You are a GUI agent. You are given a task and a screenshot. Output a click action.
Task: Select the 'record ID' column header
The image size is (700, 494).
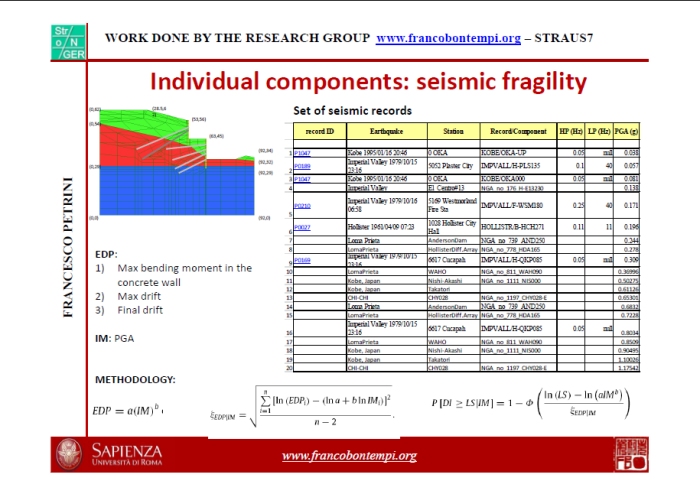coord(319,131)
